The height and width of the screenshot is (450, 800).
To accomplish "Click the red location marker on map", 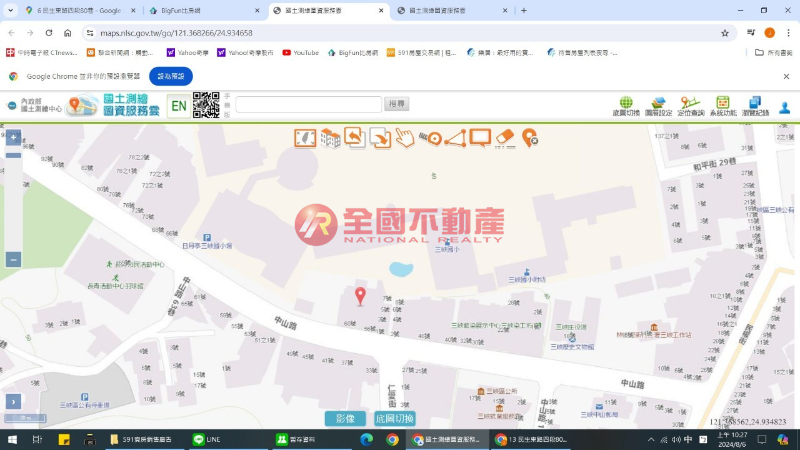I will [x=361, y=295].
